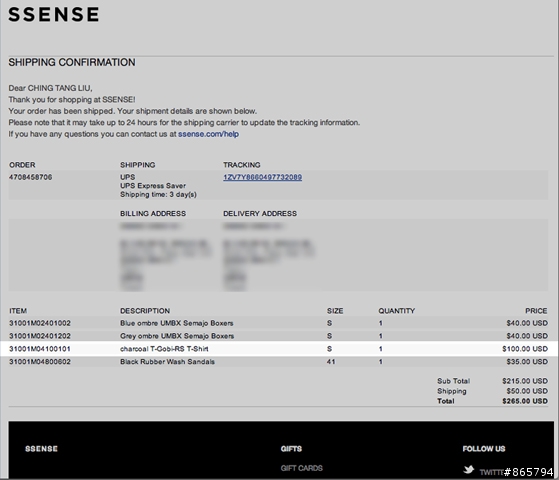Click the DELIVERY ADDRESS label
This screenshot has height=480, width=559.
pos(260,214)
